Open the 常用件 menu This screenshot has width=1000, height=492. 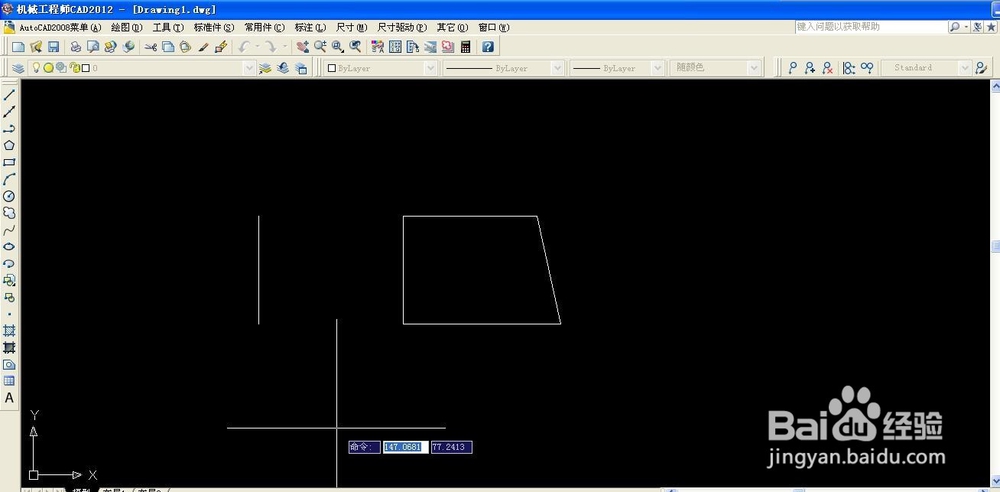265,27
